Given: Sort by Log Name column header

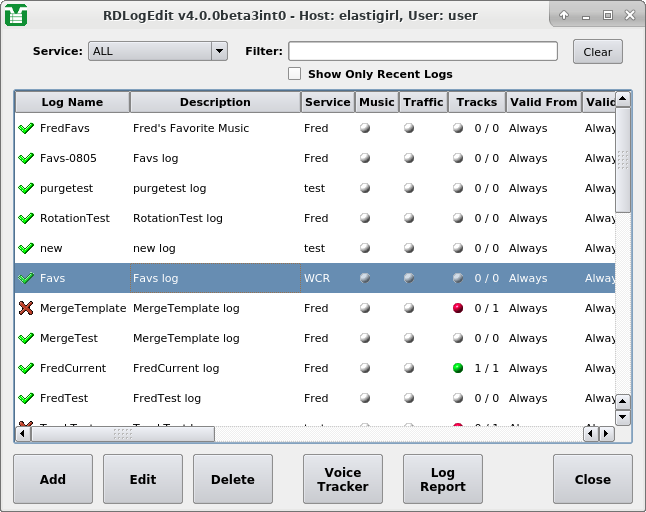Looking at the screenshot, I should 72,102.
